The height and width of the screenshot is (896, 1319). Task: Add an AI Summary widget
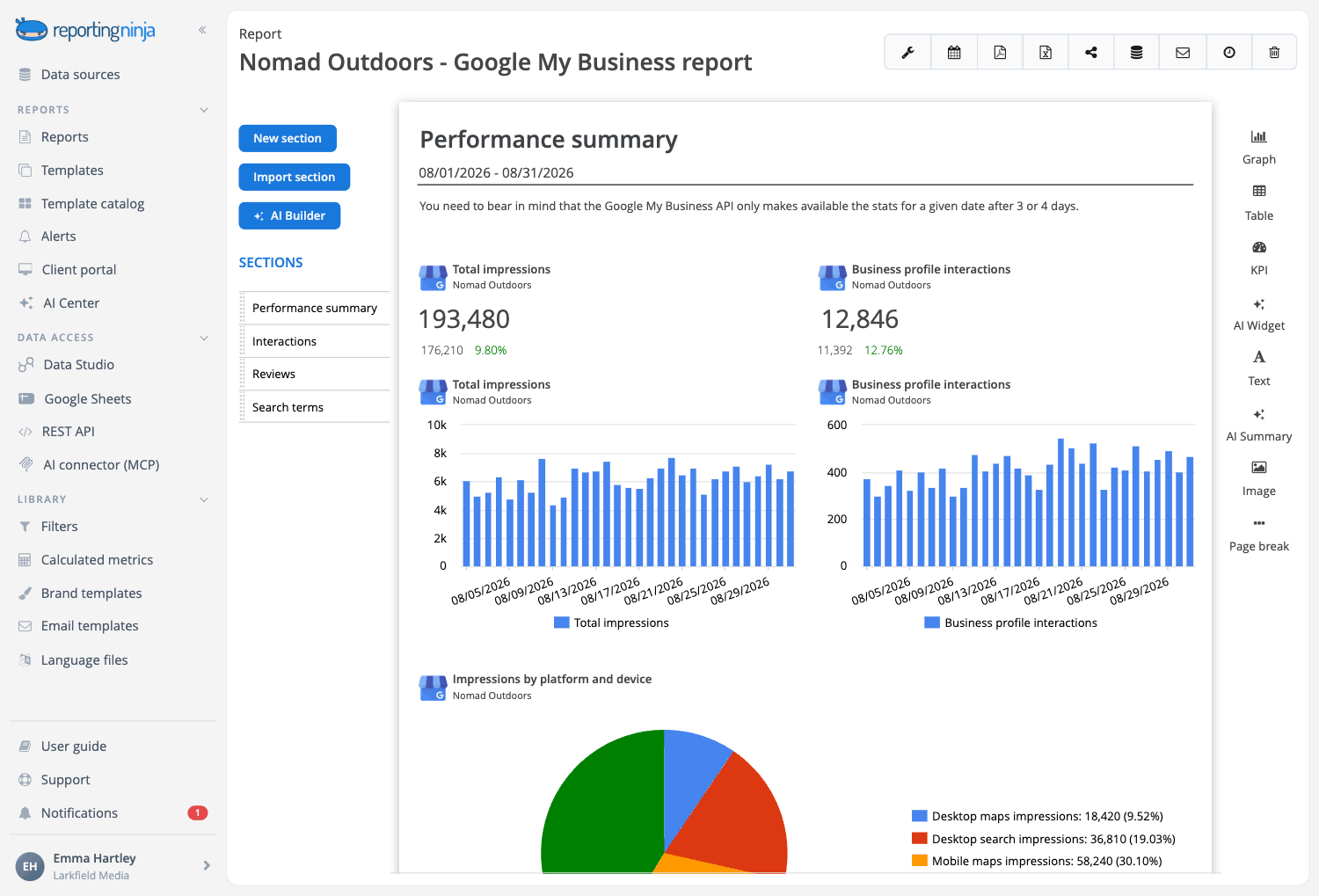coord(1259,425)
